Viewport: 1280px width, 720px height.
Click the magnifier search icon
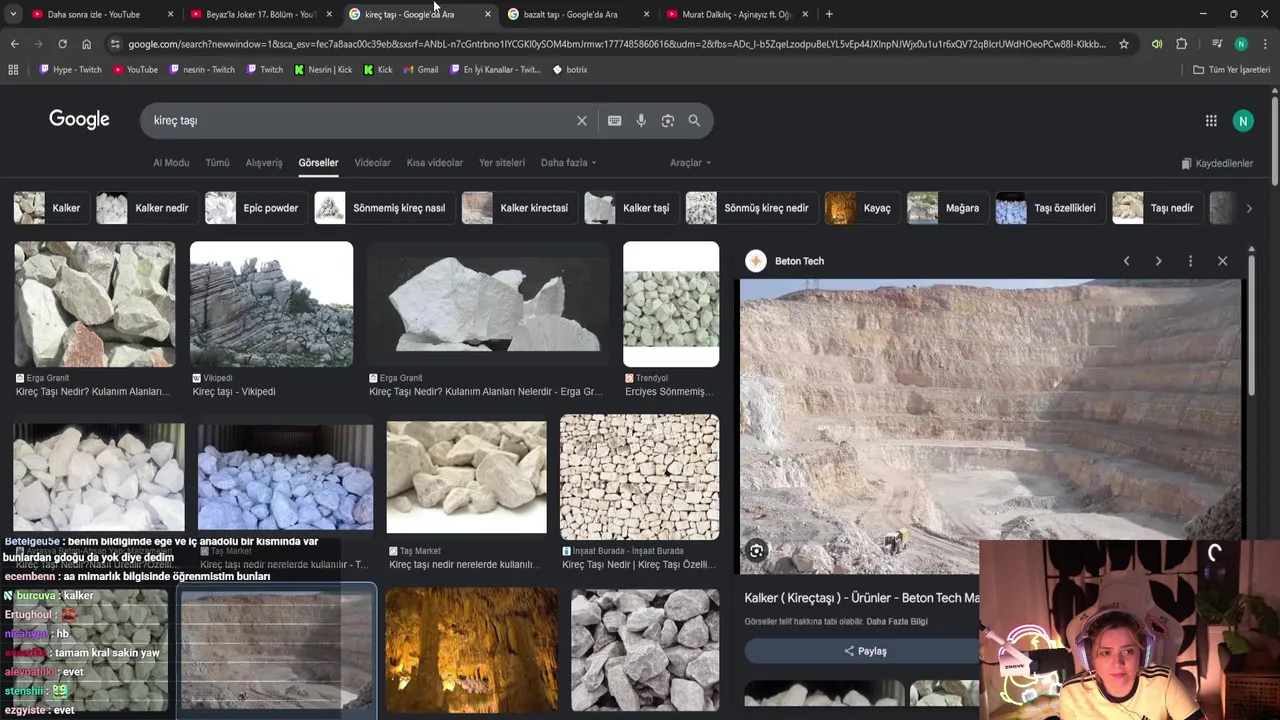pyautogui.click(x=694, y=121)
